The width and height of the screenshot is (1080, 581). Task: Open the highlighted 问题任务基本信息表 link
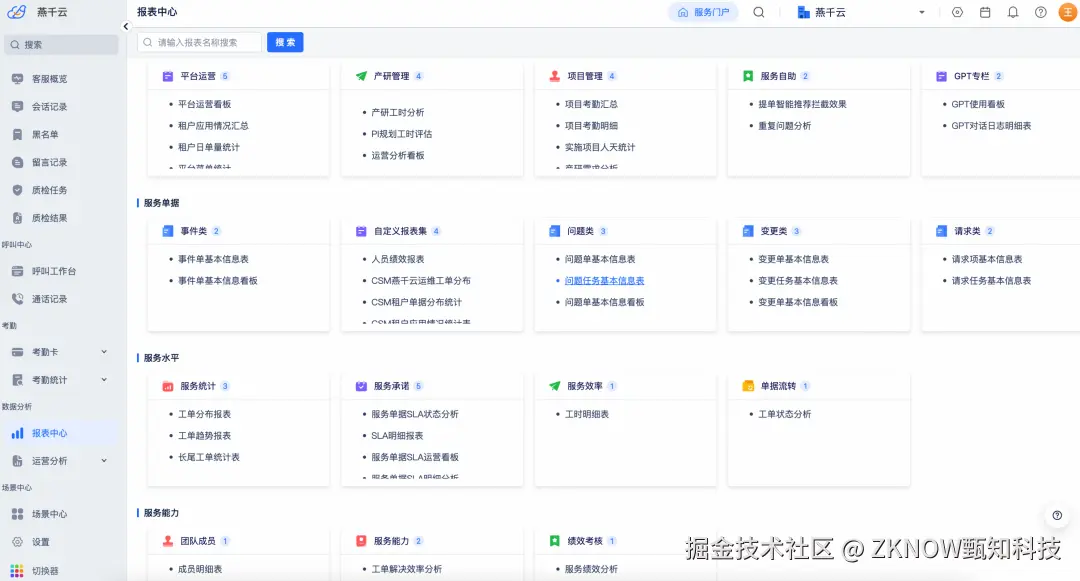pos(604,281)
